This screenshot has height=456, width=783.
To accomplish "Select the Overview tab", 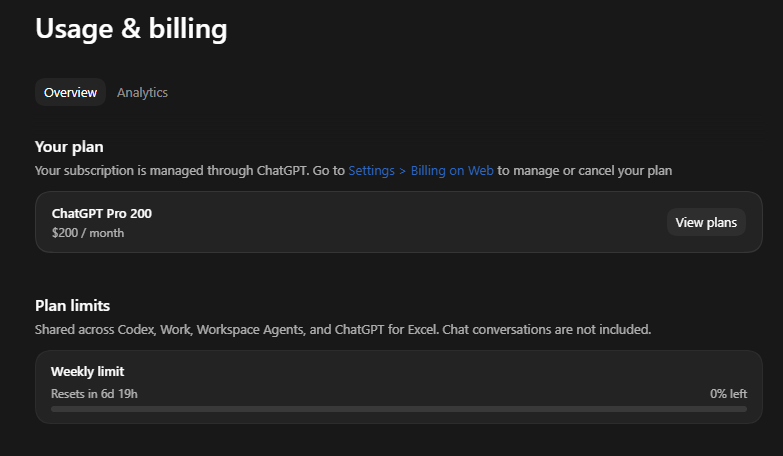I will pyautogui.click(x=70, y=92).
